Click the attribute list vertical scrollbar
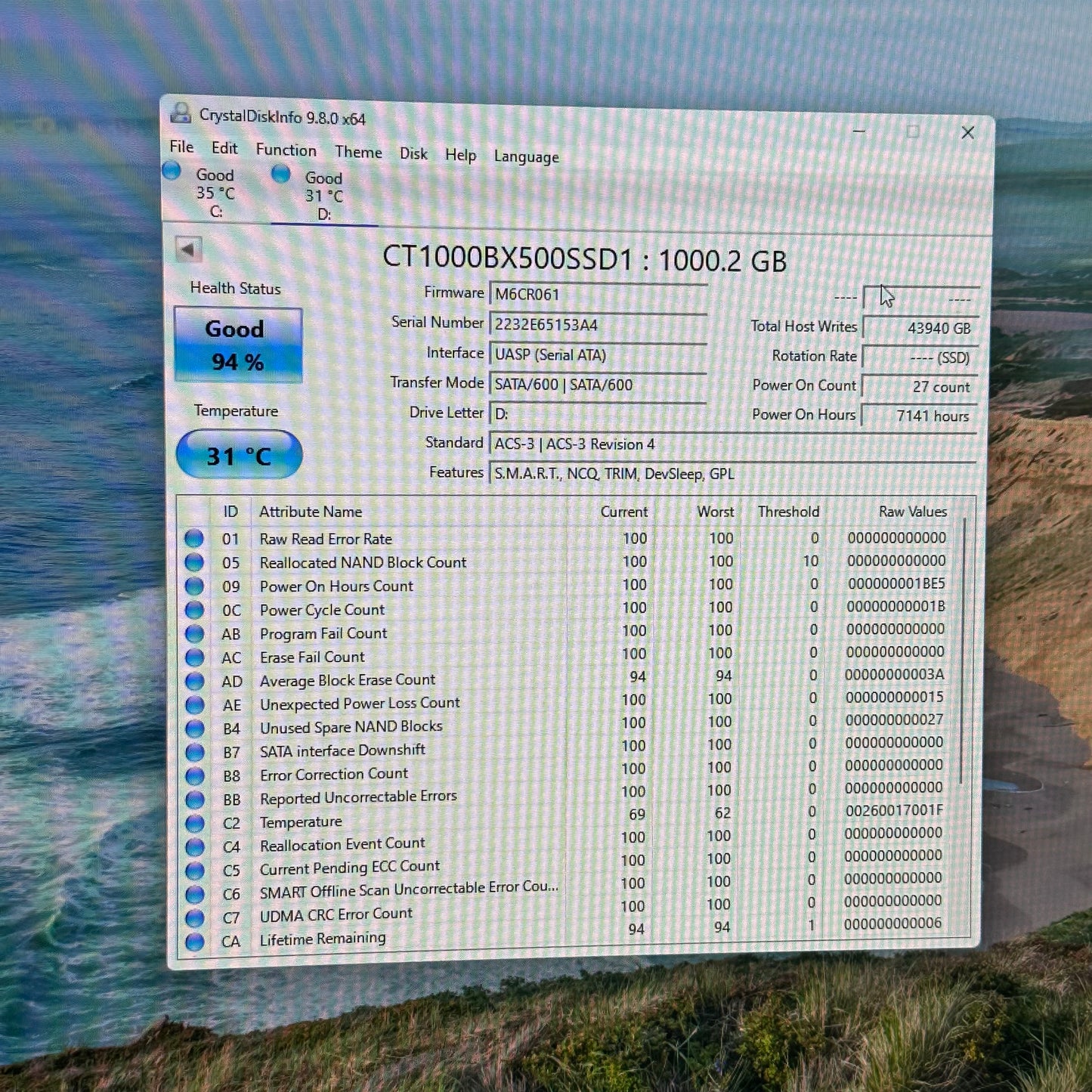 [x=963, y=651]
